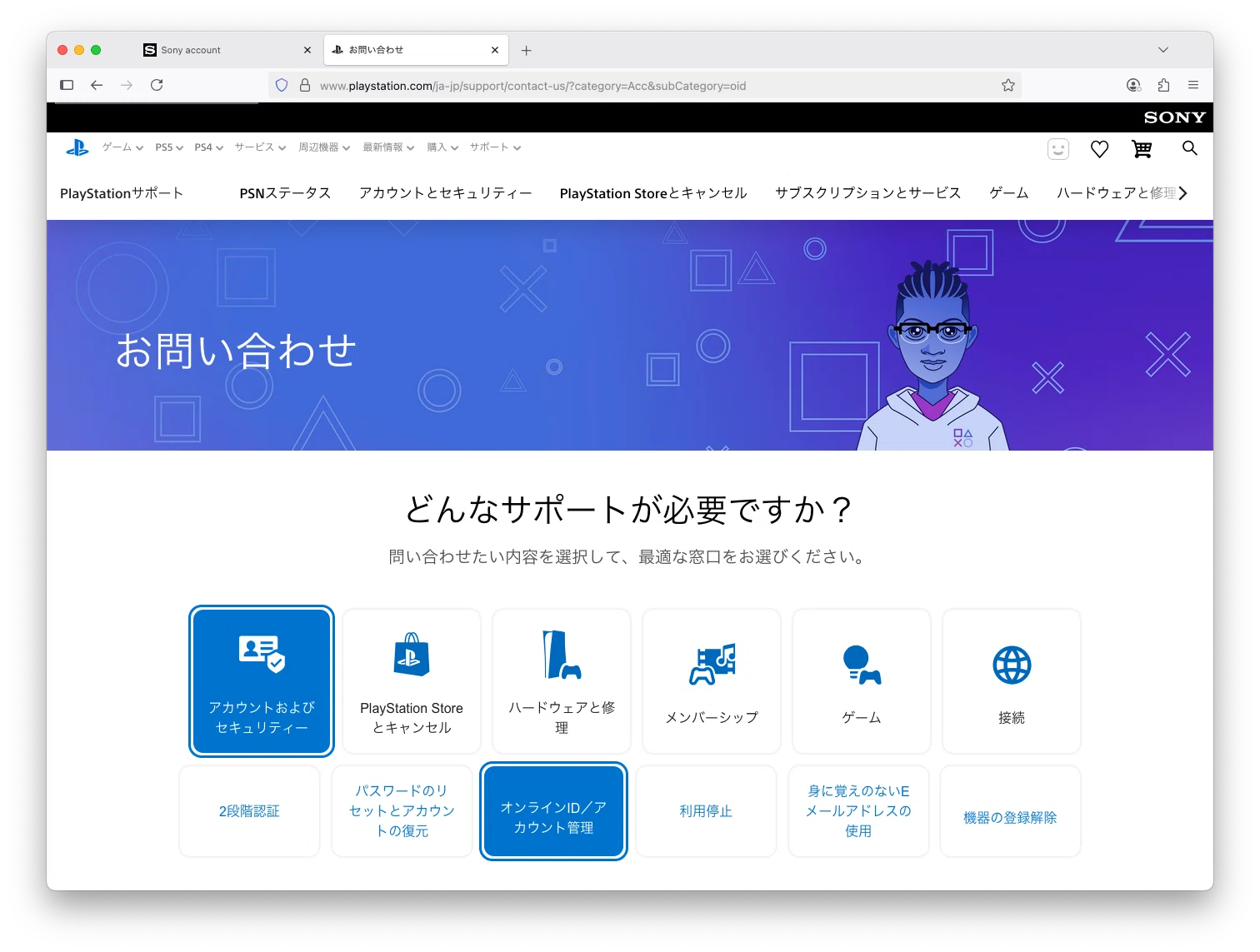This screenshot has width=1260, height=952.
Task: Close the お問い合わせ tab
Action: point(495,50)
